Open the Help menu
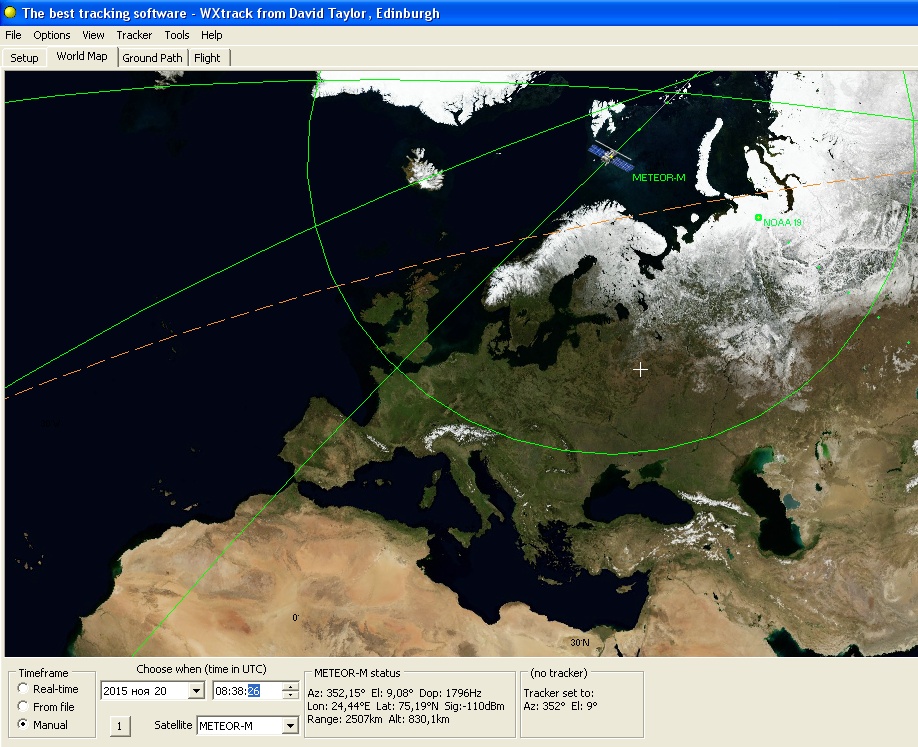This screenshot has width=918, height=747. pyautogui.click(x=211, y=35)
